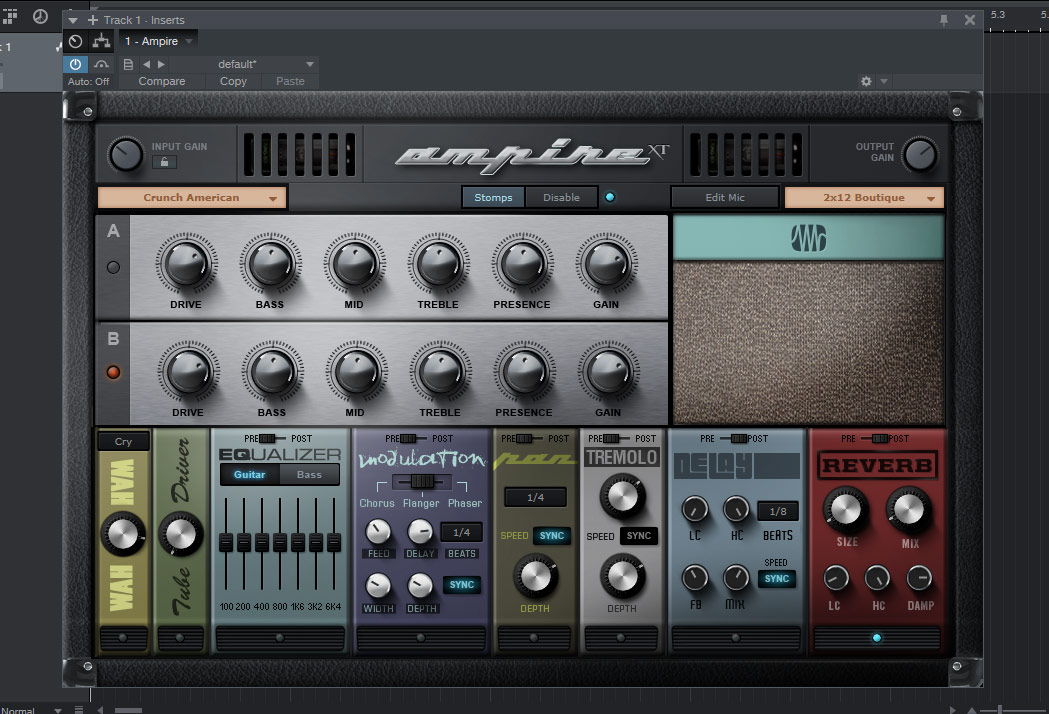Image resolution: width=1049 pixels, height=714 pixels.
Task: Toggle the Modulation SYNC button
Action: tap(462, 585)
